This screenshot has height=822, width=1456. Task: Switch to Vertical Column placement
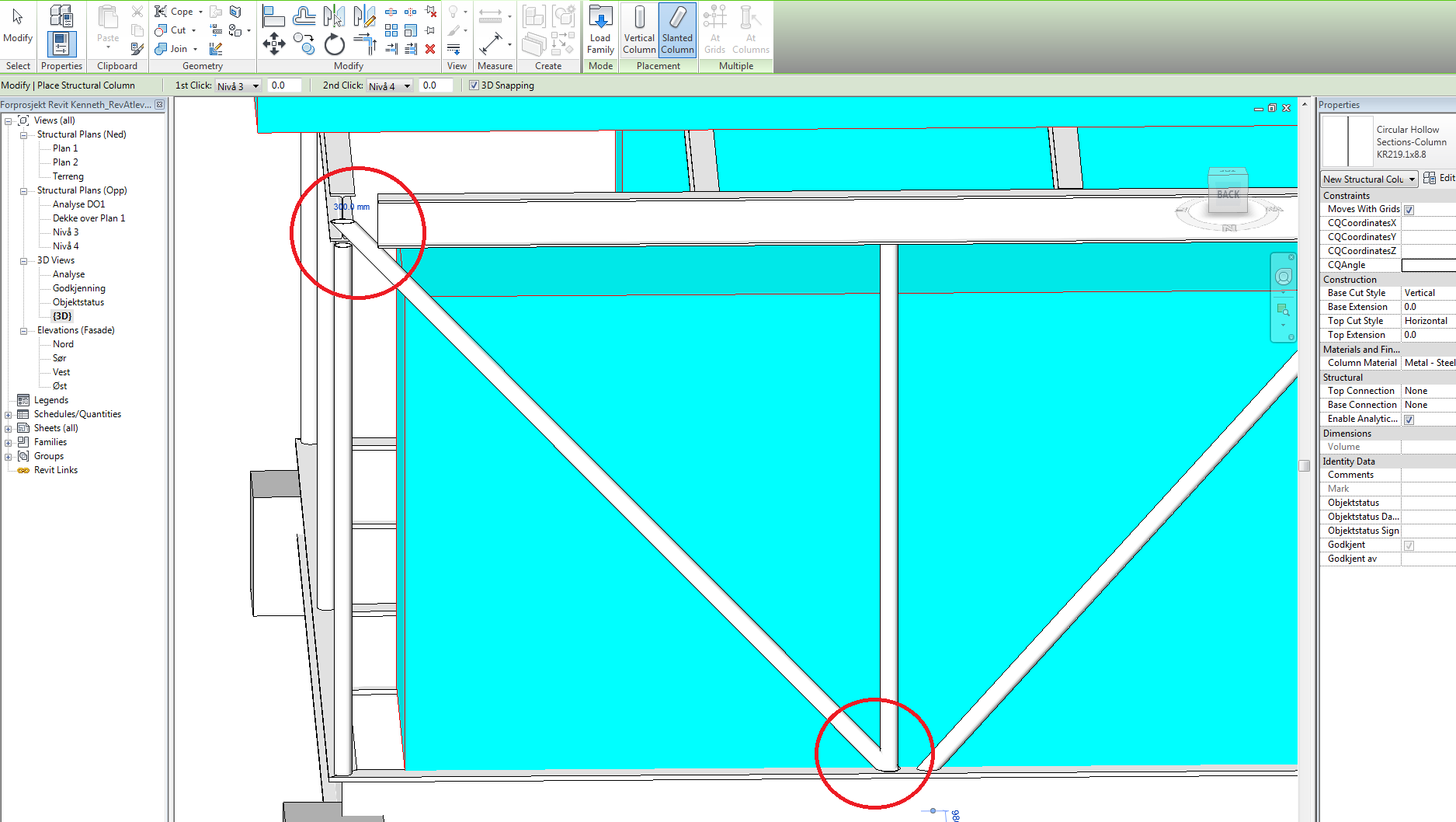638,30
